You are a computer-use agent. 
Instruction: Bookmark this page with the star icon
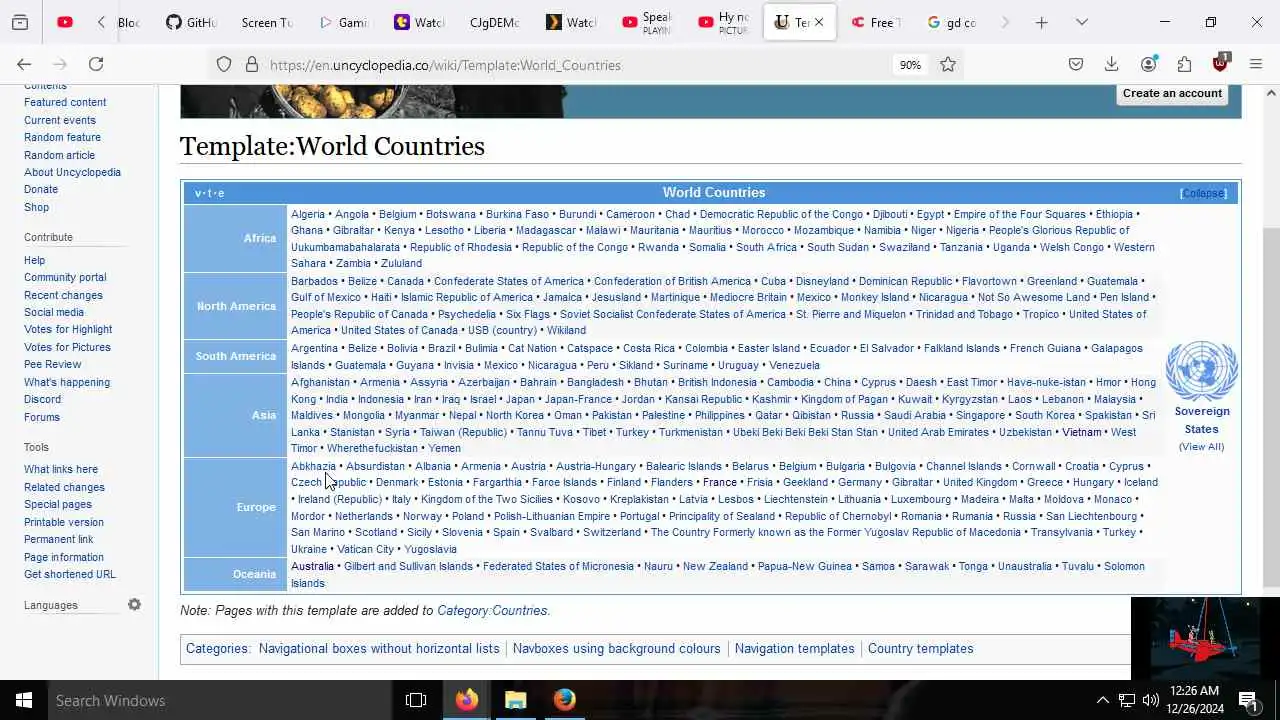coord(948,64)
